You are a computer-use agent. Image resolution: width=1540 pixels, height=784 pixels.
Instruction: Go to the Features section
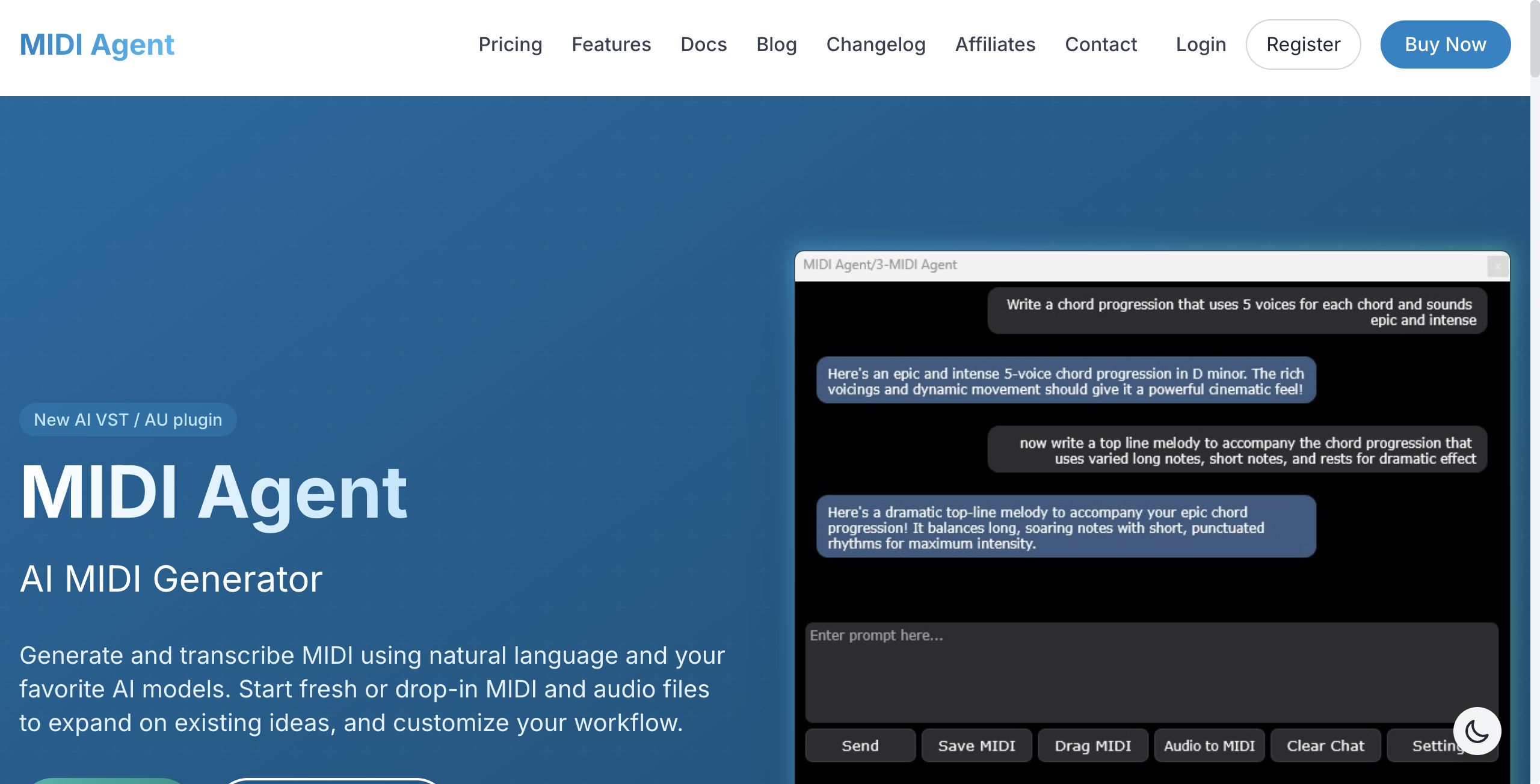(x=611, y=44)
